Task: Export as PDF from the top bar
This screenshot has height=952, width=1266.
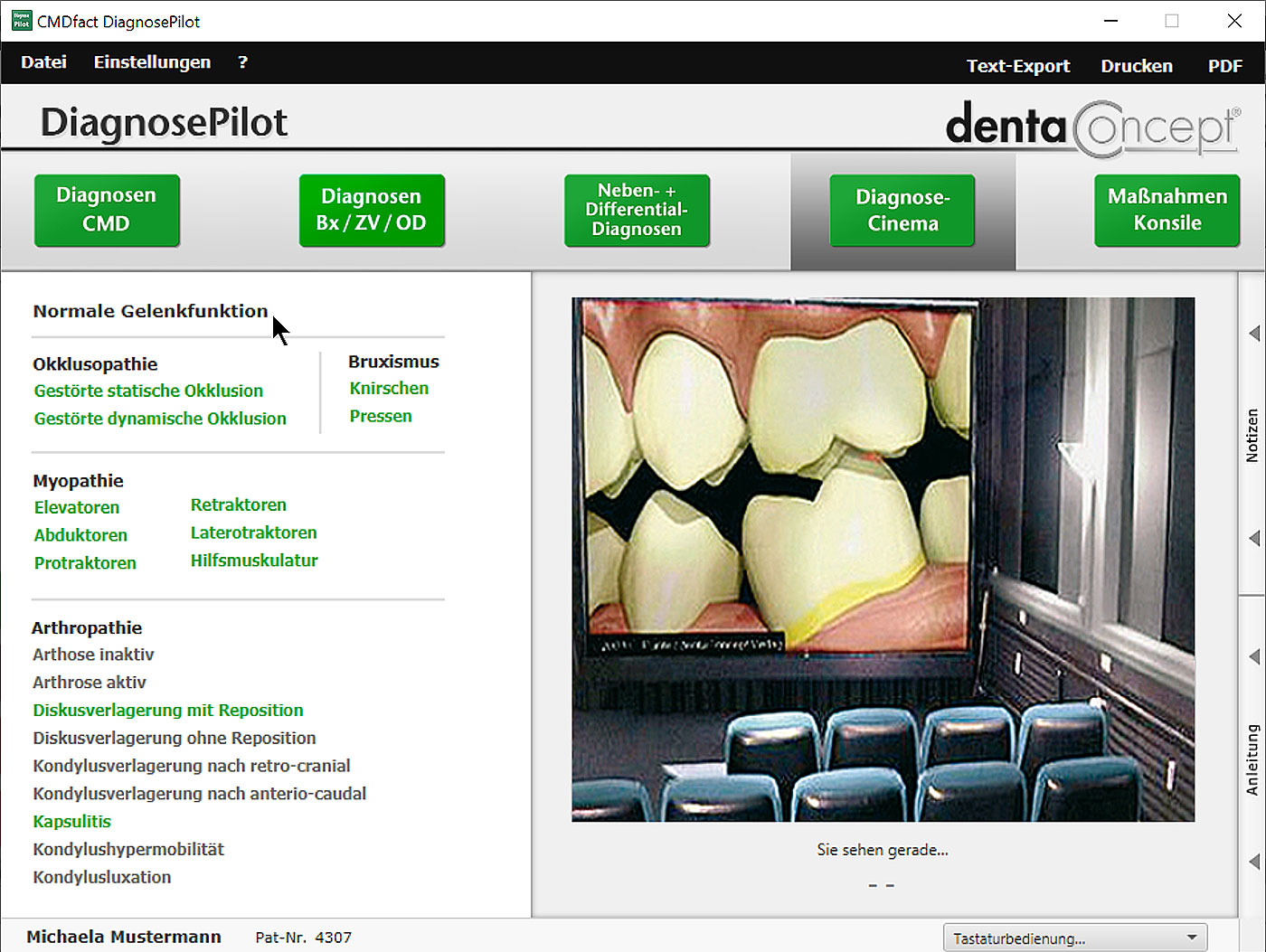Action: coord(1225,66)
